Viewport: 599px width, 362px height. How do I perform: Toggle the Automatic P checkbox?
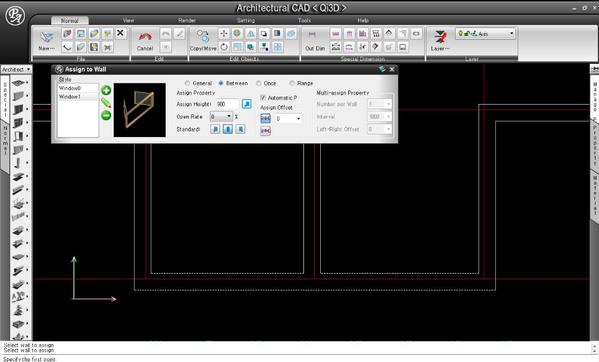(263, 98)
